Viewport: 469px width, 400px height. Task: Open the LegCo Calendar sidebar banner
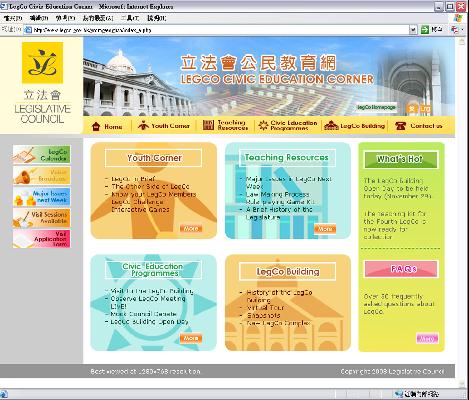pos(42,154)
